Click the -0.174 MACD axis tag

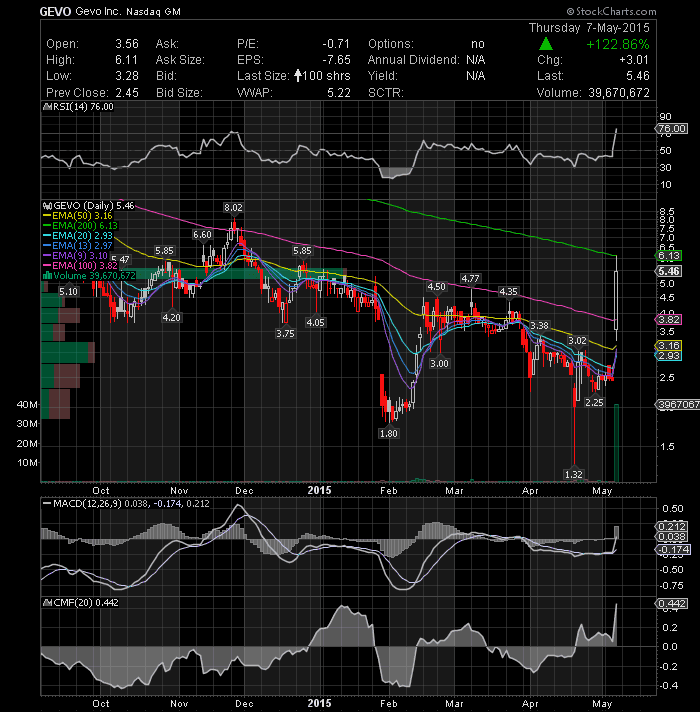tap(673, 549)
